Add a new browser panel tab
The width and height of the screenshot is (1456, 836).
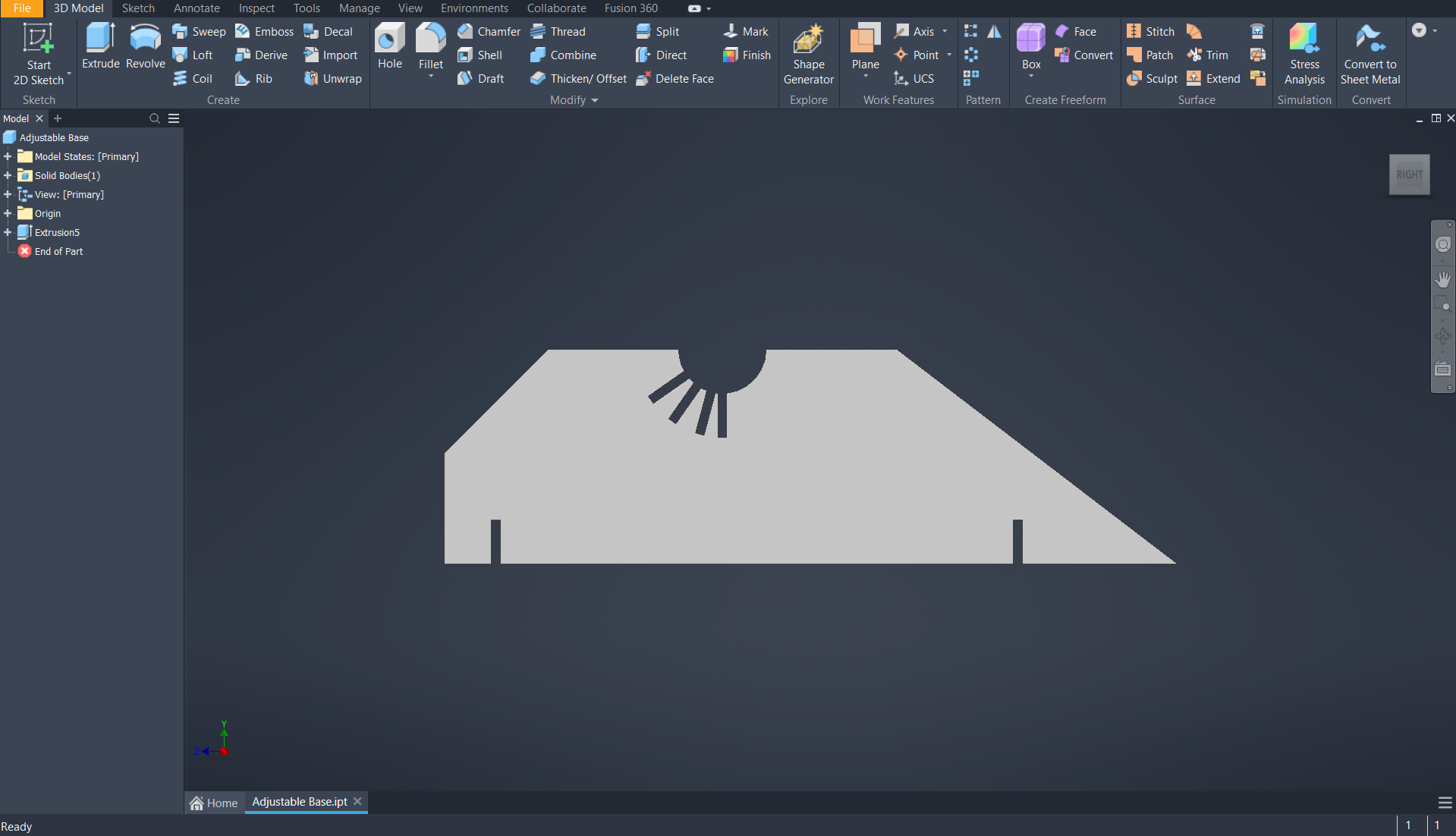click(58, 118)
